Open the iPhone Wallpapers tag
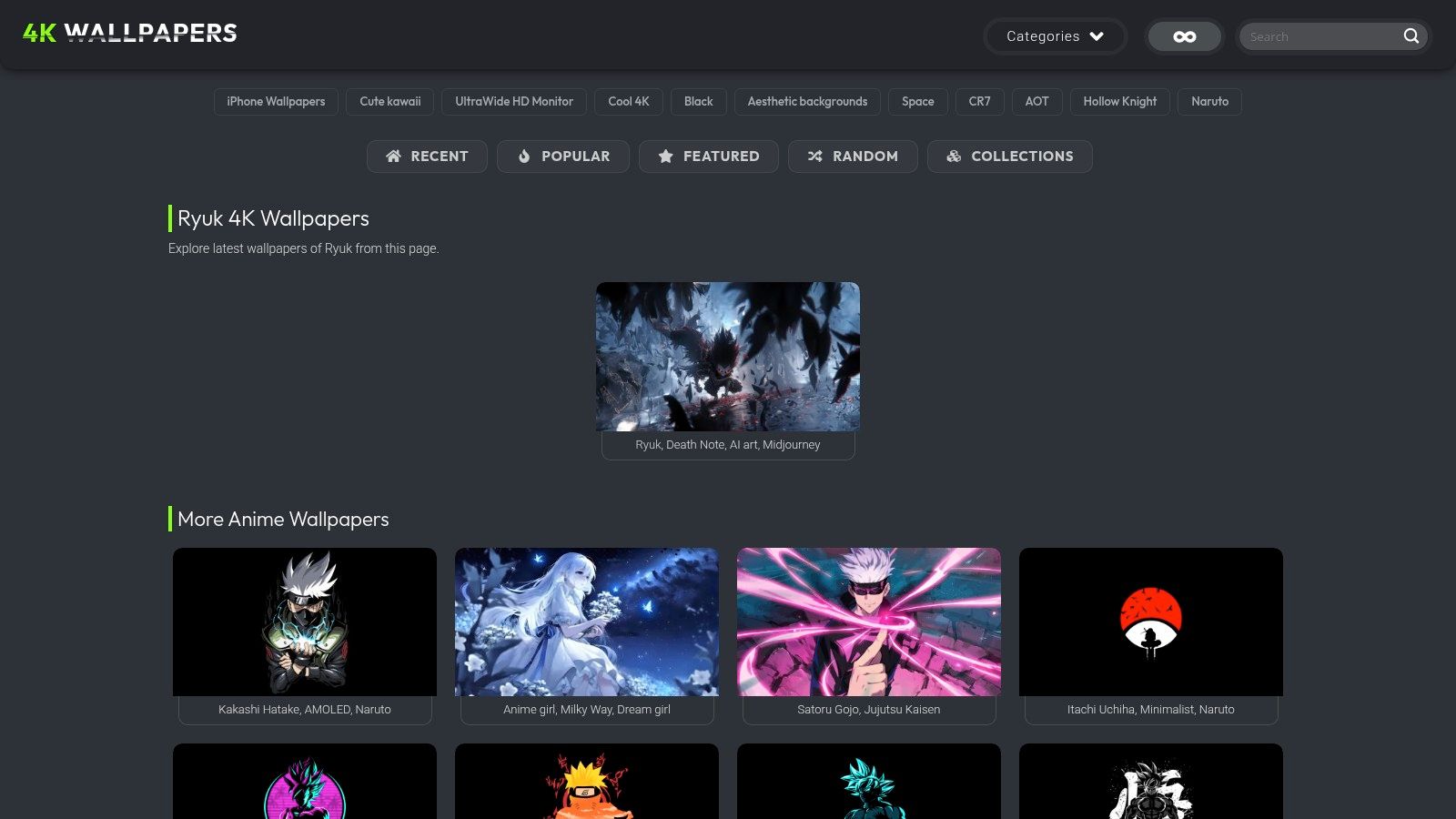The image size is (1456, 819). [x=276, y=102]
